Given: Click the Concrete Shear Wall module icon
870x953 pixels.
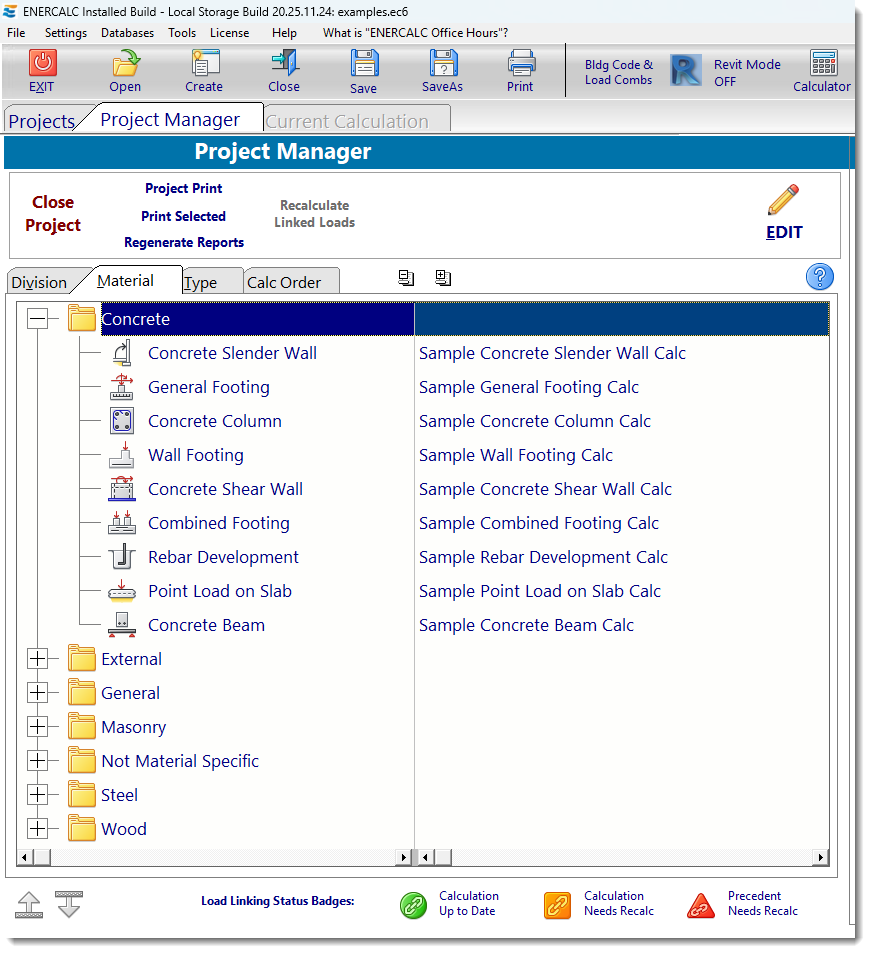Looking at the screenshot, I should click(122, 489).
